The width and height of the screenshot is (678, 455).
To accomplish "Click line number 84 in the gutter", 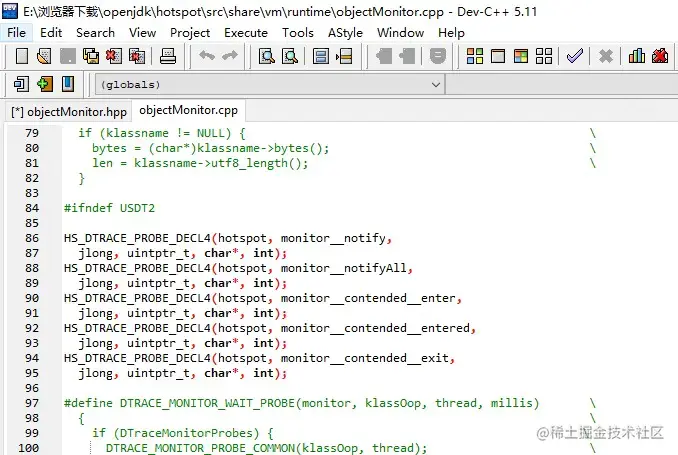I will pos(32,208).
